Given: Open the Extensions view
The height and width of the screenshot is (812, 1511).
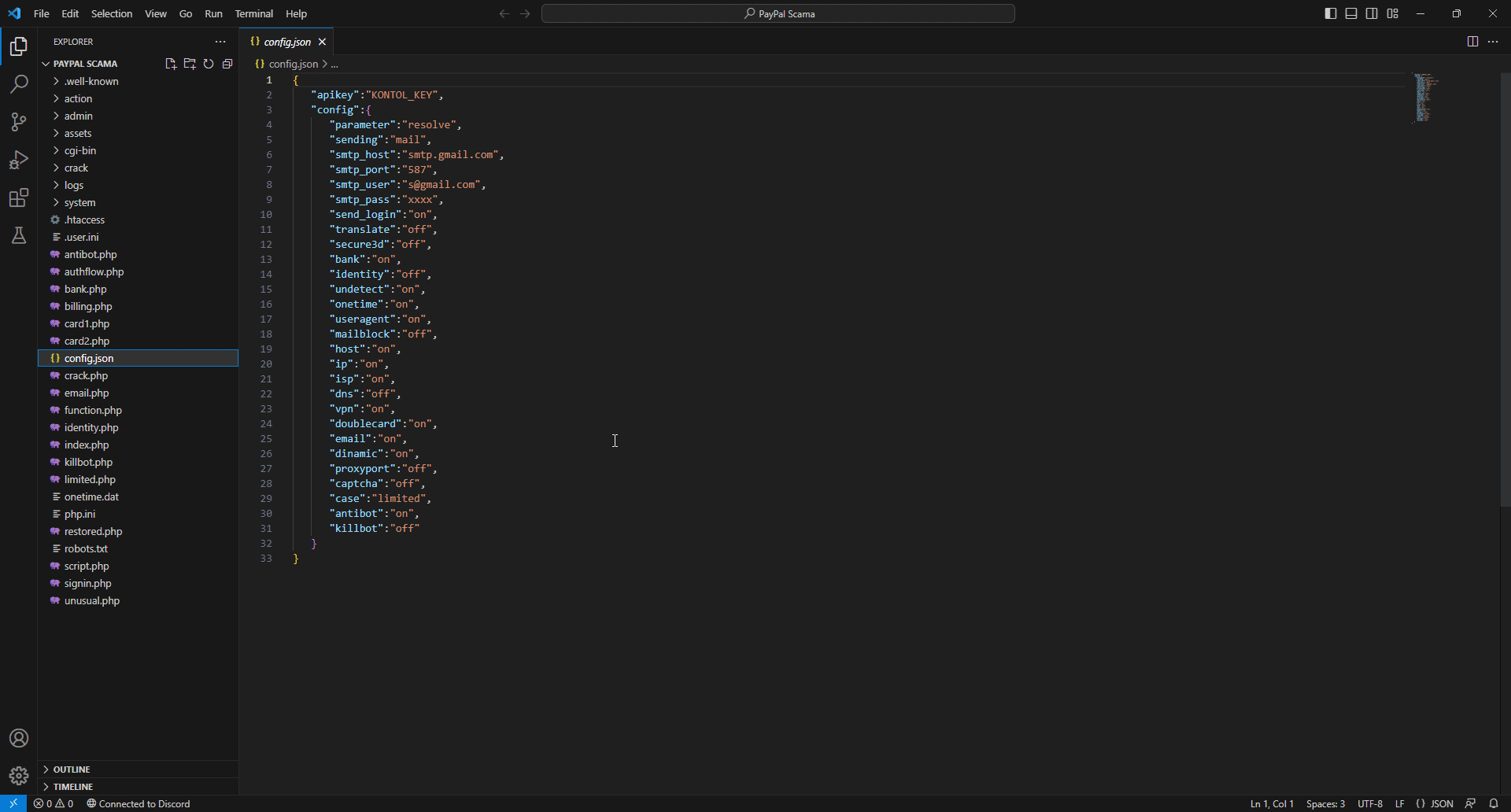Looking at the screenshot, I should point(19,197).
